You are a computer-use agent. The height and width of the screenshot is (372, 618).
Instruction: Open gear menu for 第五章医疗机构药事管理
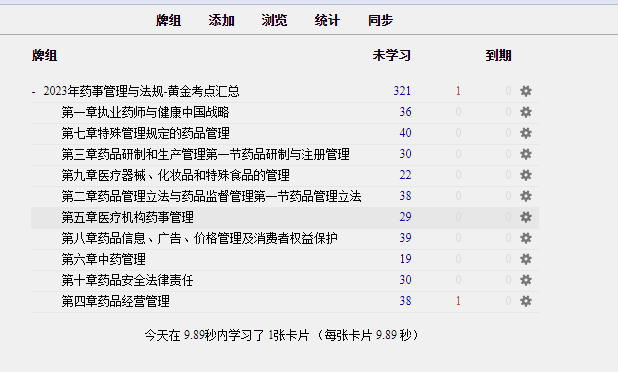coord(526,217)
